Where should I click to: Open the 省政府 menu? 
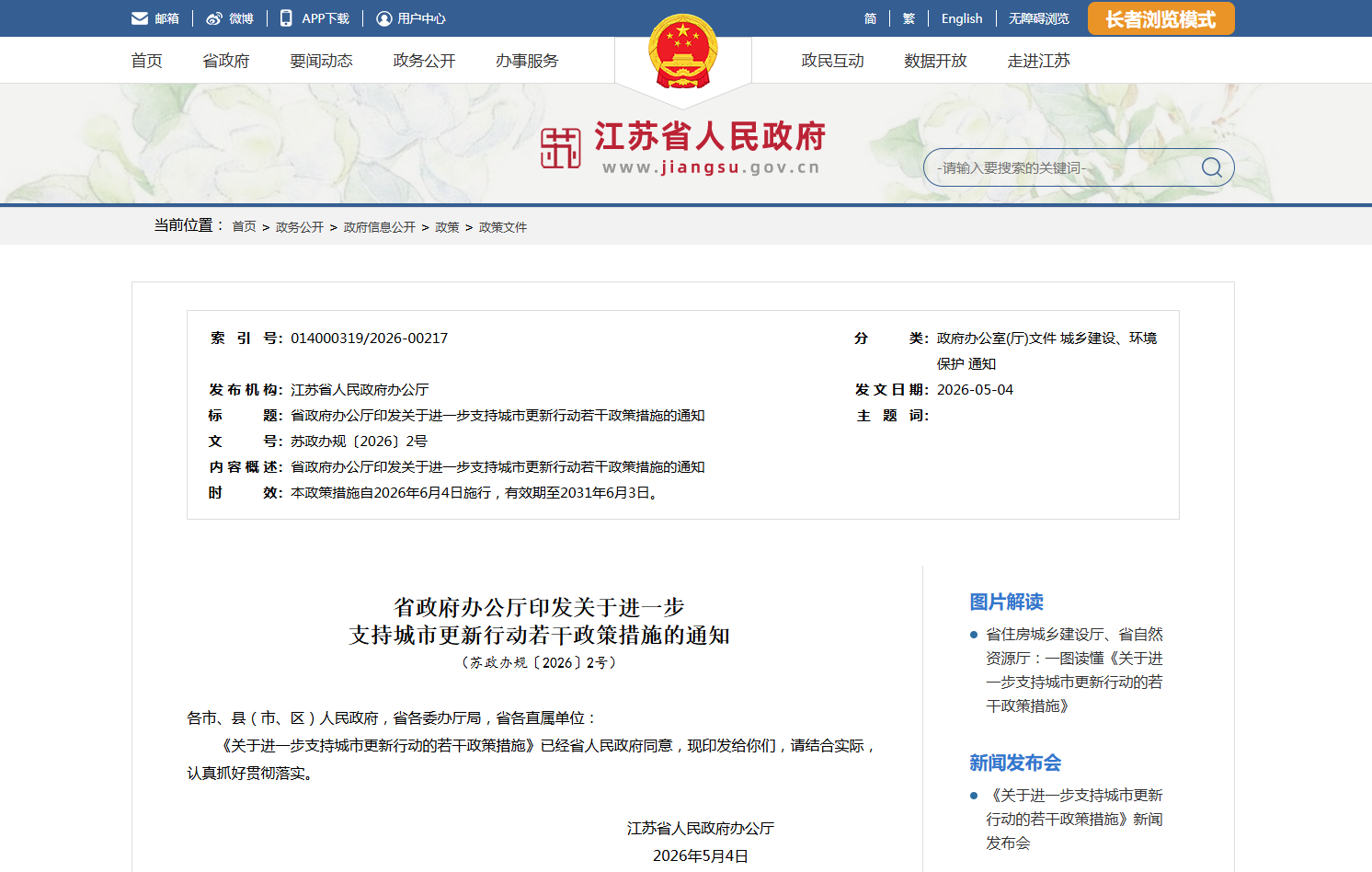coord(226,61)
